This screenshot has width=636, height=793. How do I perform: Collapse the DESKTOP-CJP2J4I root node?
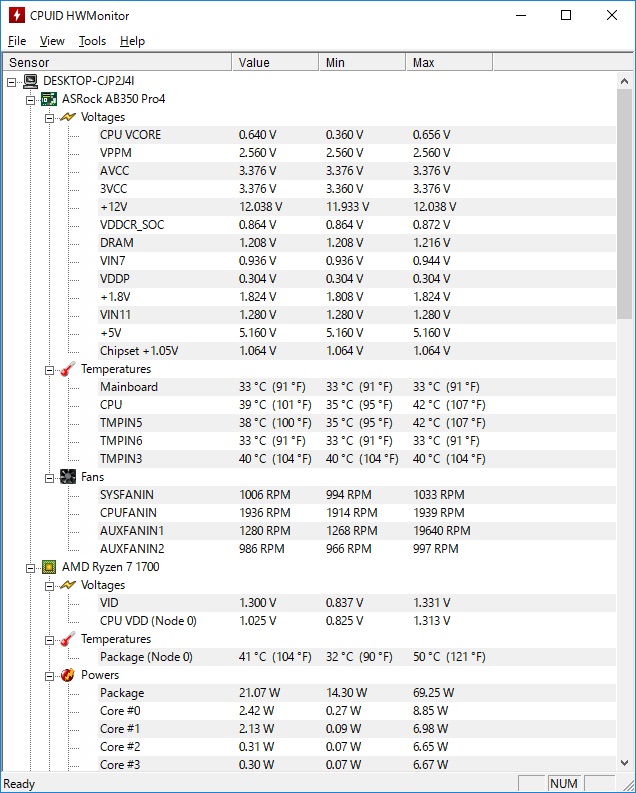pyautogui.click(x=12, y=82)
